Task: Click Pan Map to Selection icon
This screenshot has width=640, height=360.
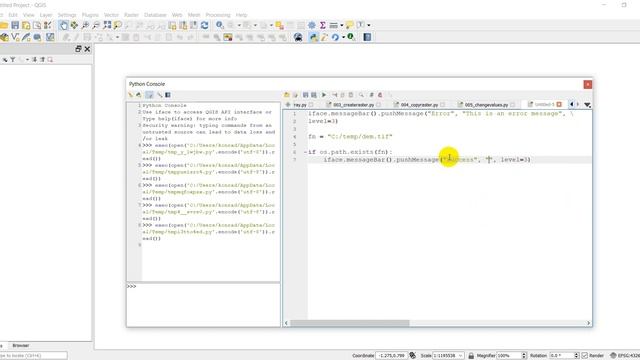Action: 74,25
